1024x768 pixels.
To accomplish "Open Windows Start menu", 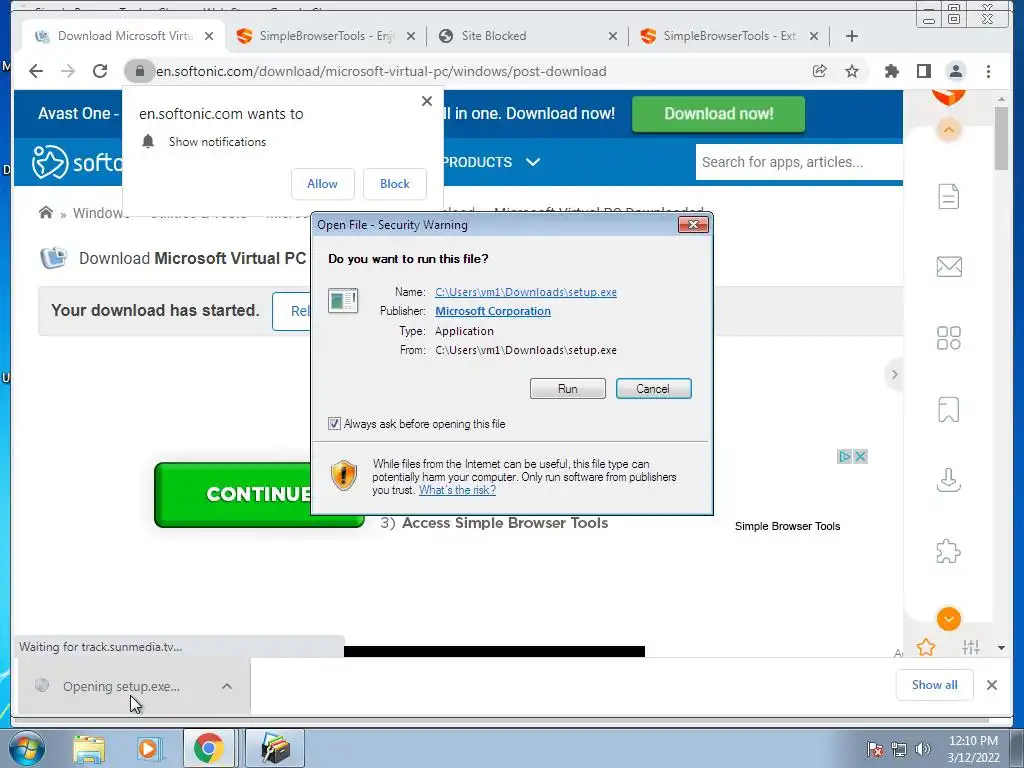I will [x=27, y=748].
